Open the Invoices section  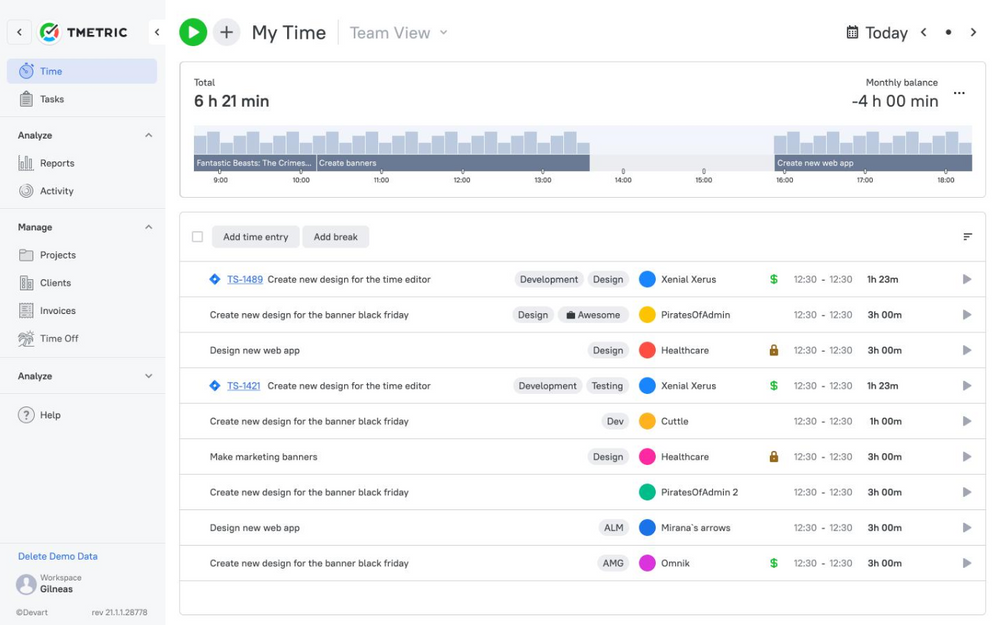click(59, 311)
